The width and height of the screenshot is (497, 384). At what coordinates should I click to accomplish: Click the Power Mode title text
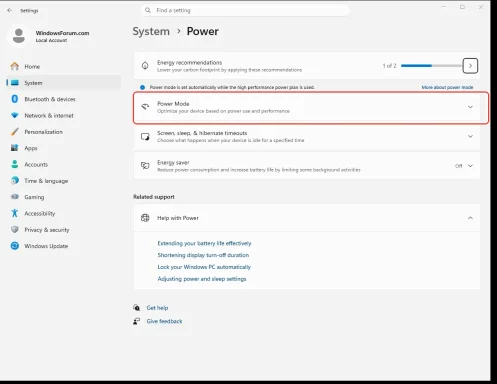pyautogui.click(x=173, y=104)
